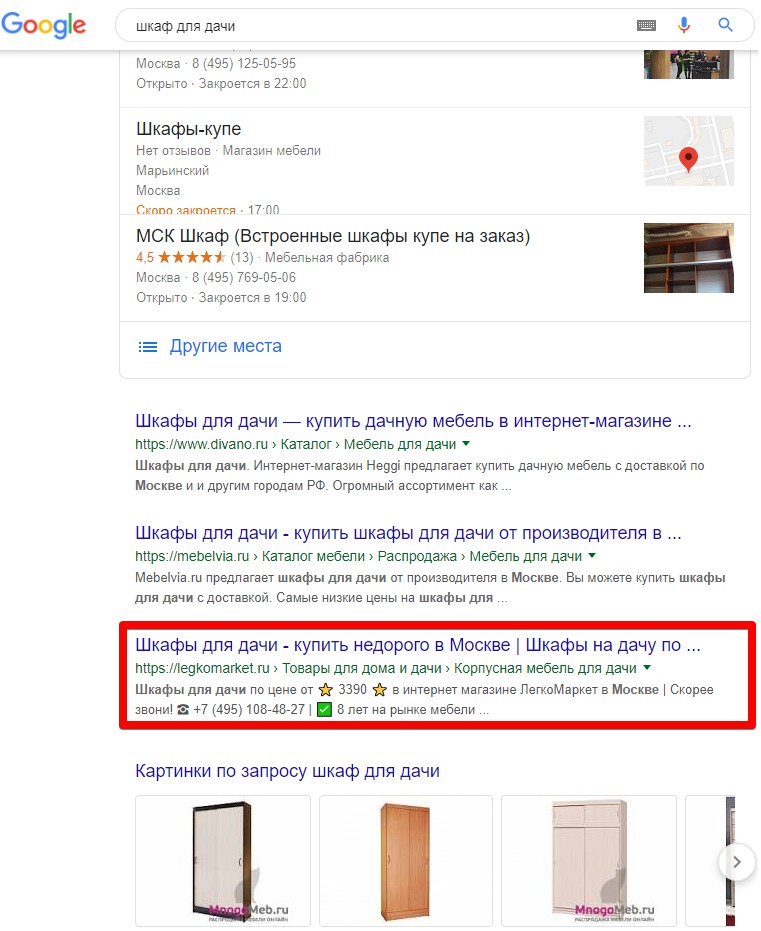Open the ЛегкоМаркет купить недорого result
This screenshot has width=761, height=931.
point(418,645)
